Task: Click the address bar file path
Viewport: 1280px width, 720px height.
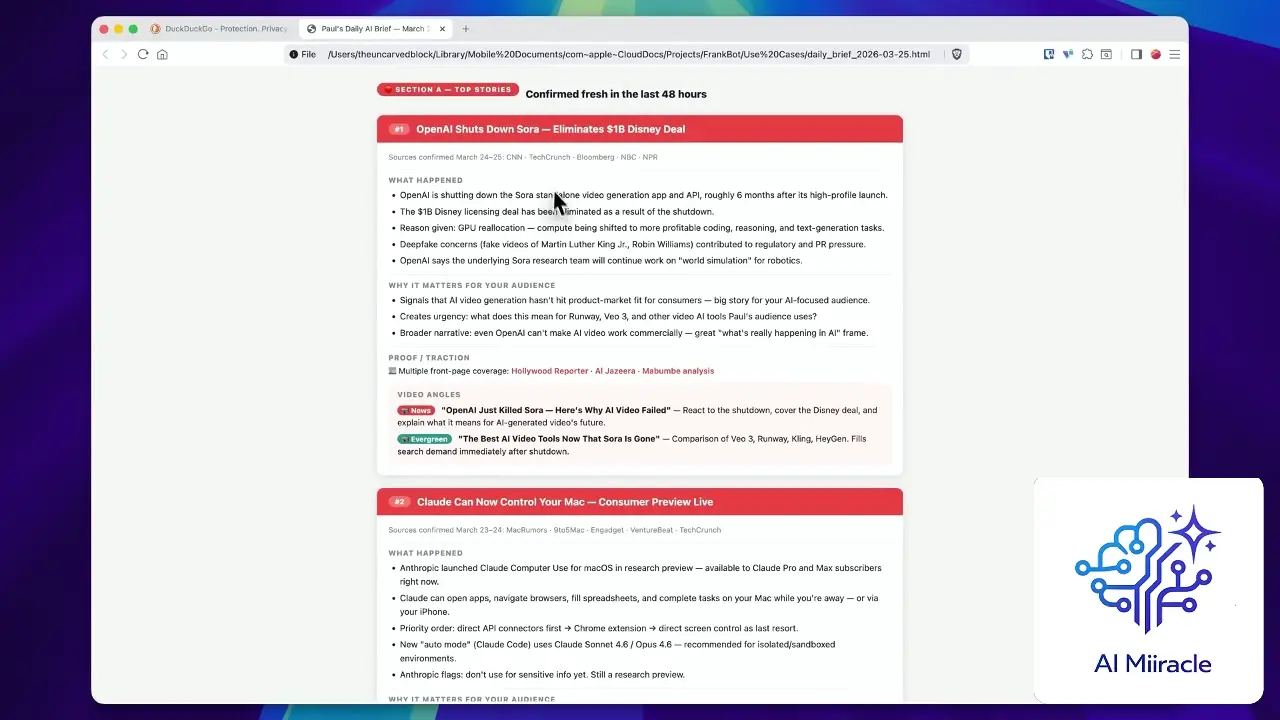Action: [x=628, y=54]
